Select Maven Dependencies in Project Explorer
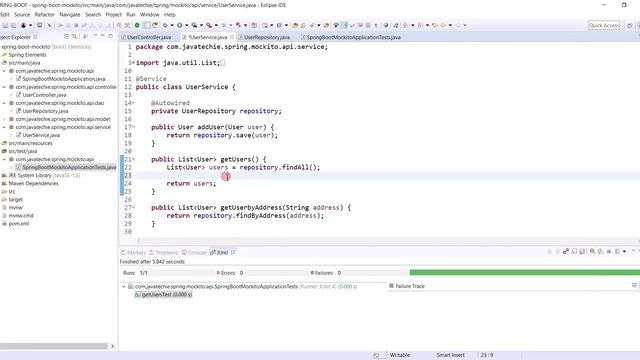This screenshot has width=640, height=360. [x=33, y=183]
